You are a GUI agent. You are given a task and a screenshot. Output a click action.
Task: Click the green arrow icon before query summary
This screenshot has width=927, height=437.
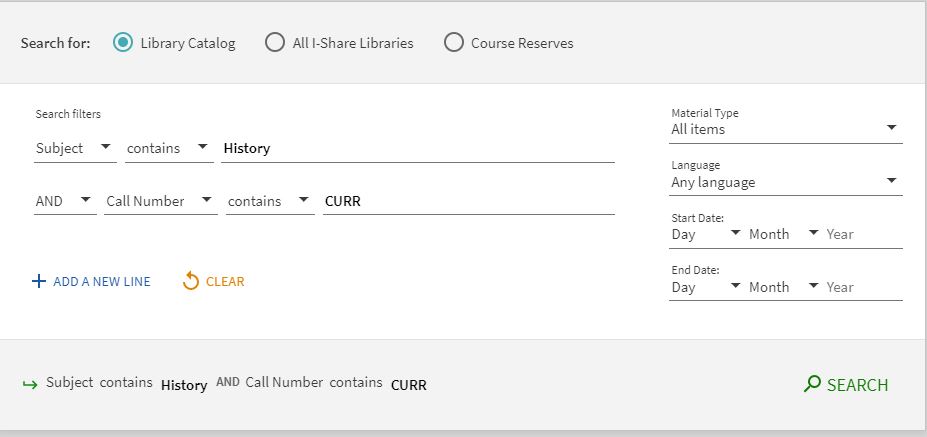pos(30,384)
